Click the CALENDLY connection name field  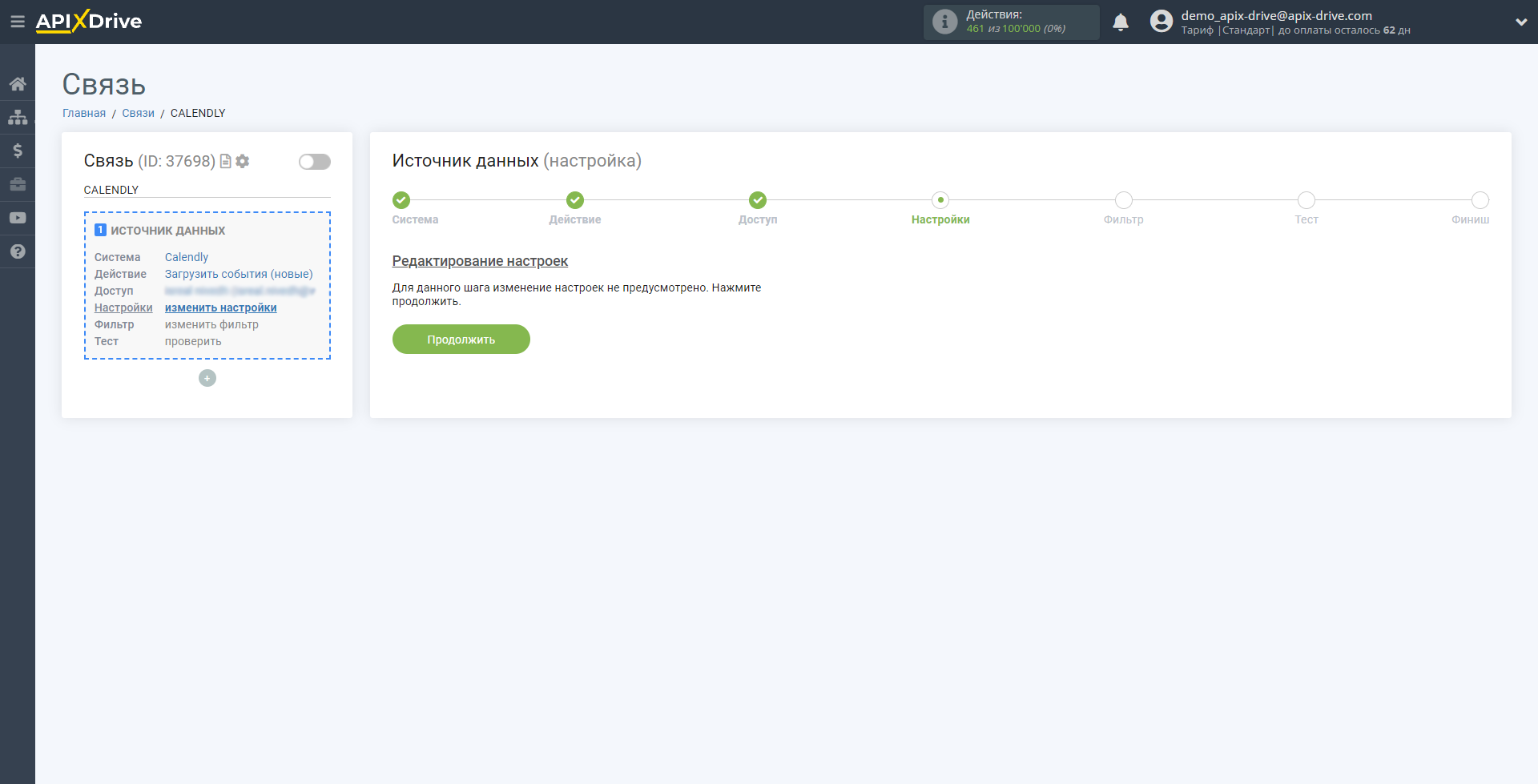[x=207, y=190]
